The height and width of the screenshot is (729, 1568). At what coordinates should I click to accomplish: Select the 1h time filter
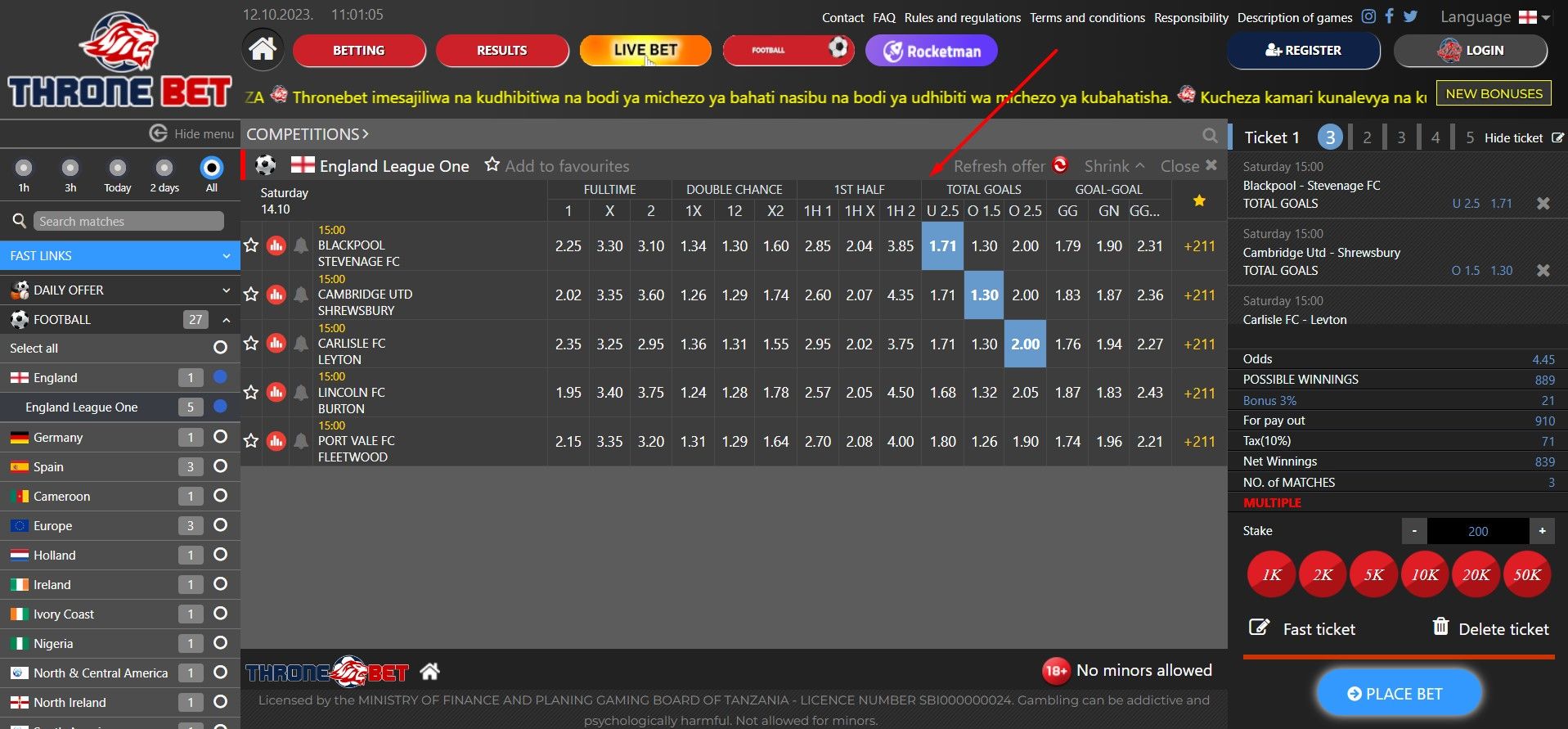24,169
